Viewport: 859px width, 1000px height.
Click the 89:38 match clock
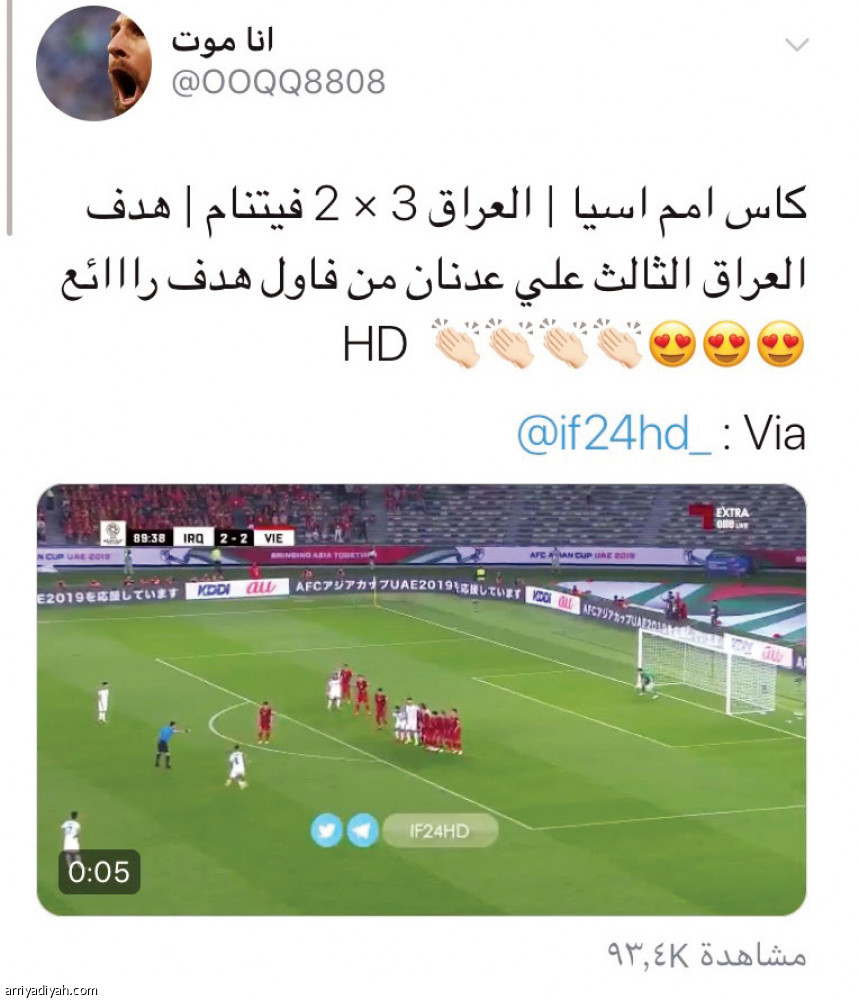pyautogui.click(x=149, y=538)
